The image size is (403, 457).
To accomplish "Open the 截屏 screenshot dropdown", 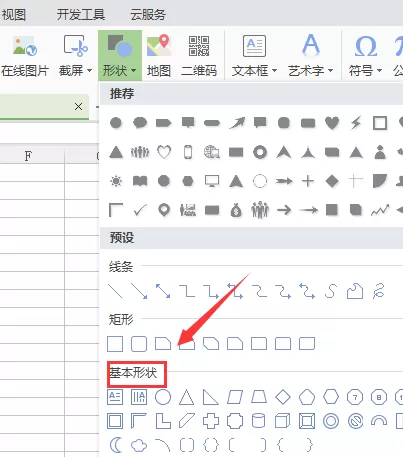I will click(x=75, y=56).
